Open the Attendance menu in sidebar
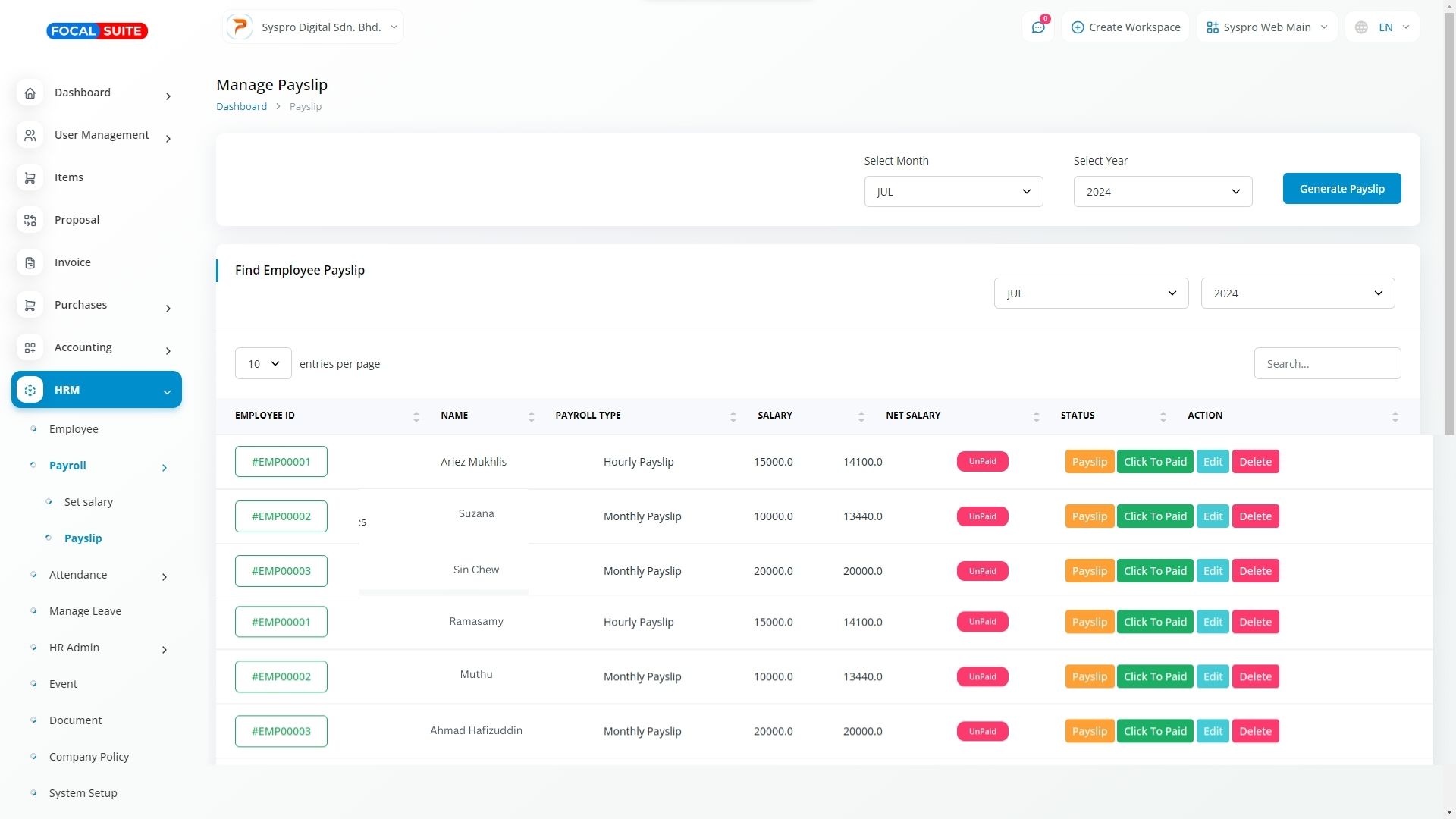The image size is (1456, 819). [78, 575]
